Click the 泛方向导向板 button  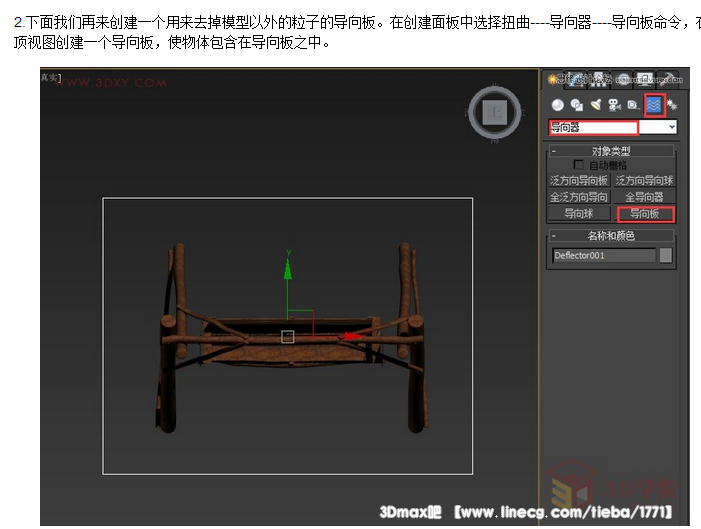pyautogui.click(x=579, y=181)
